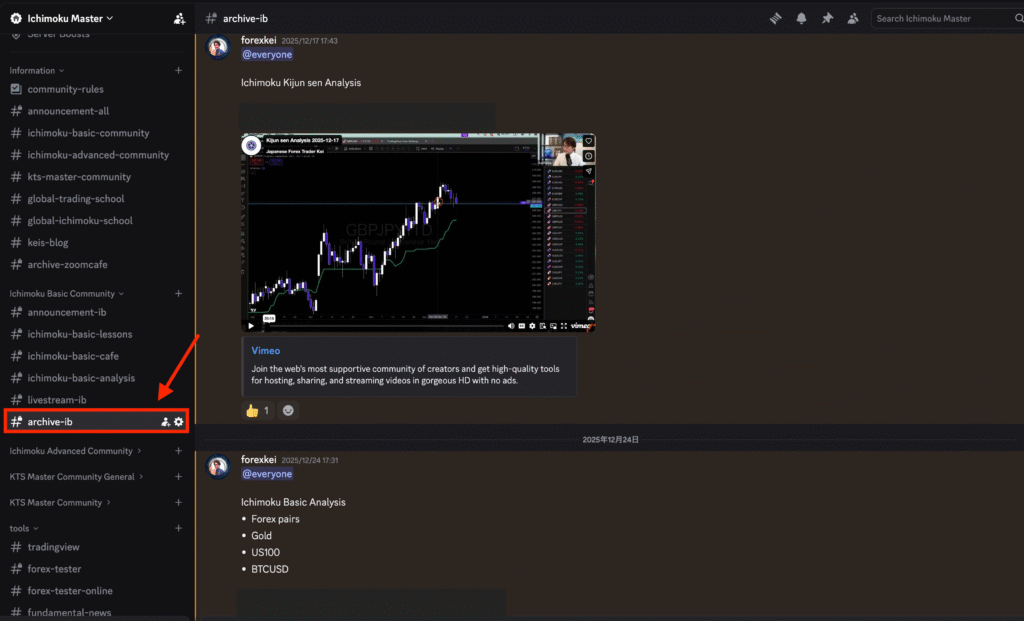Select the ichimoku-basic-lessons channel
1024x621 pixels.
coord(79,334)
